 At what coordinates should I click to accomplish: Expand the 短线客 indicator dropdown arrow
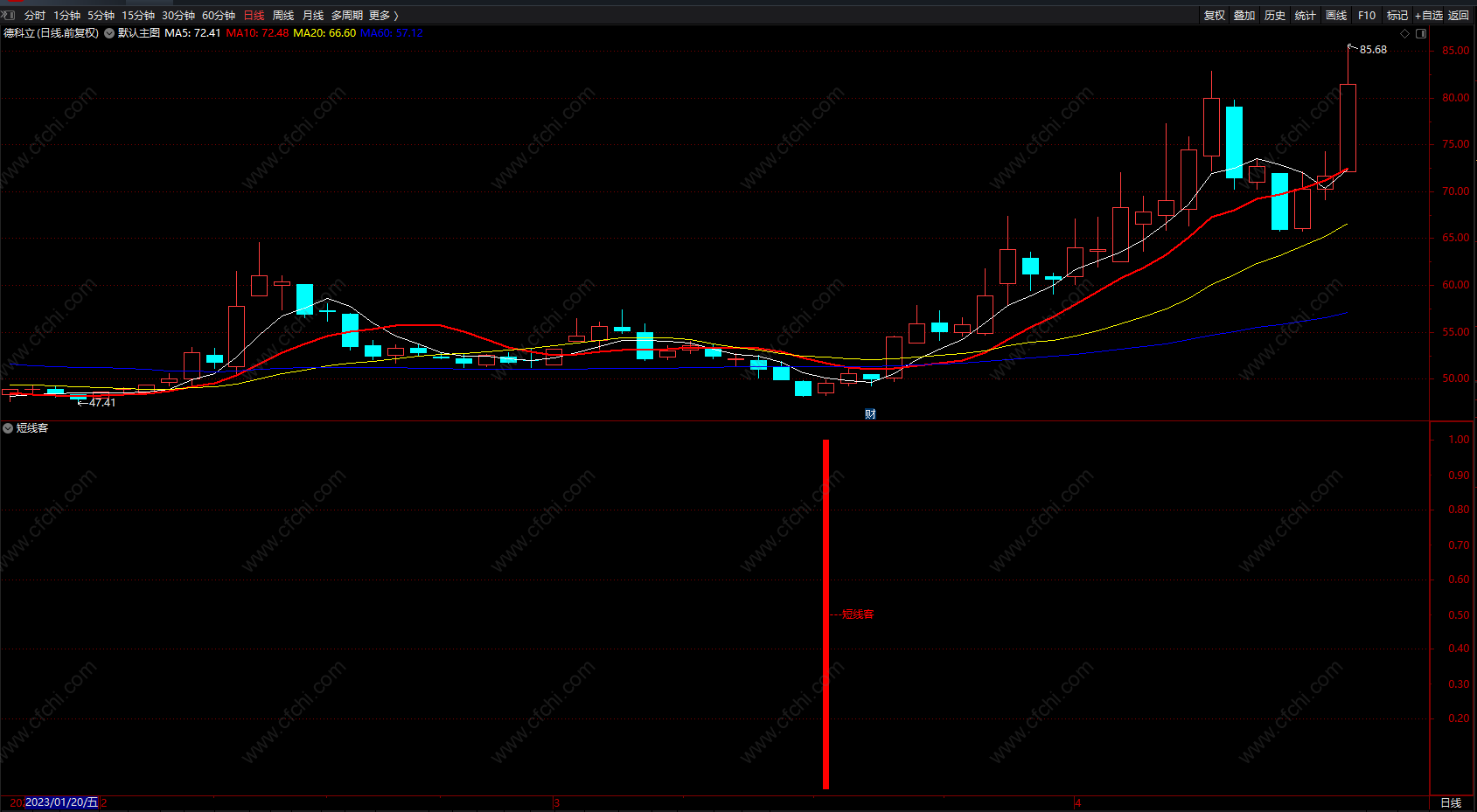click(8, 428)
